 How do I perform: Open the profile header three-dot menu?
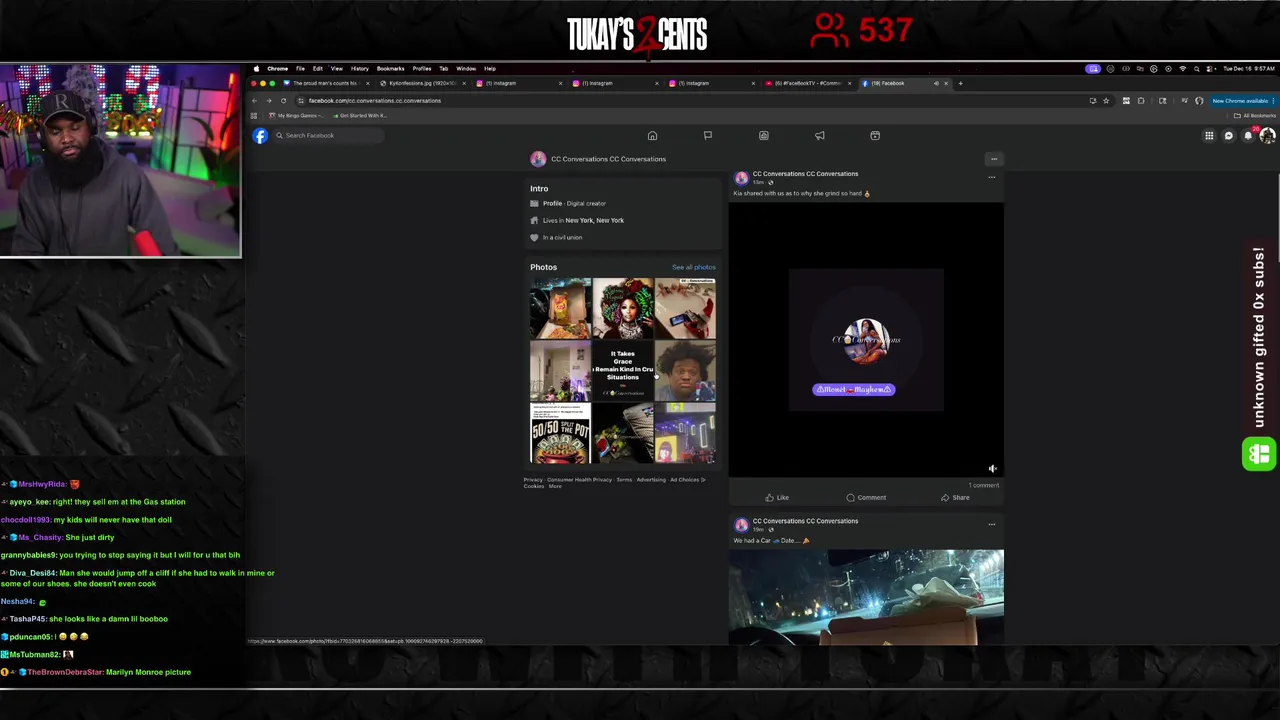[x=993, y=159]
